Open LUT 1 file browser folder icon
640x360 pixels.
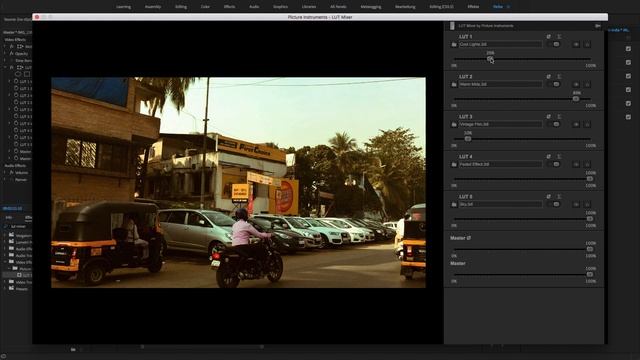(454, 44)
